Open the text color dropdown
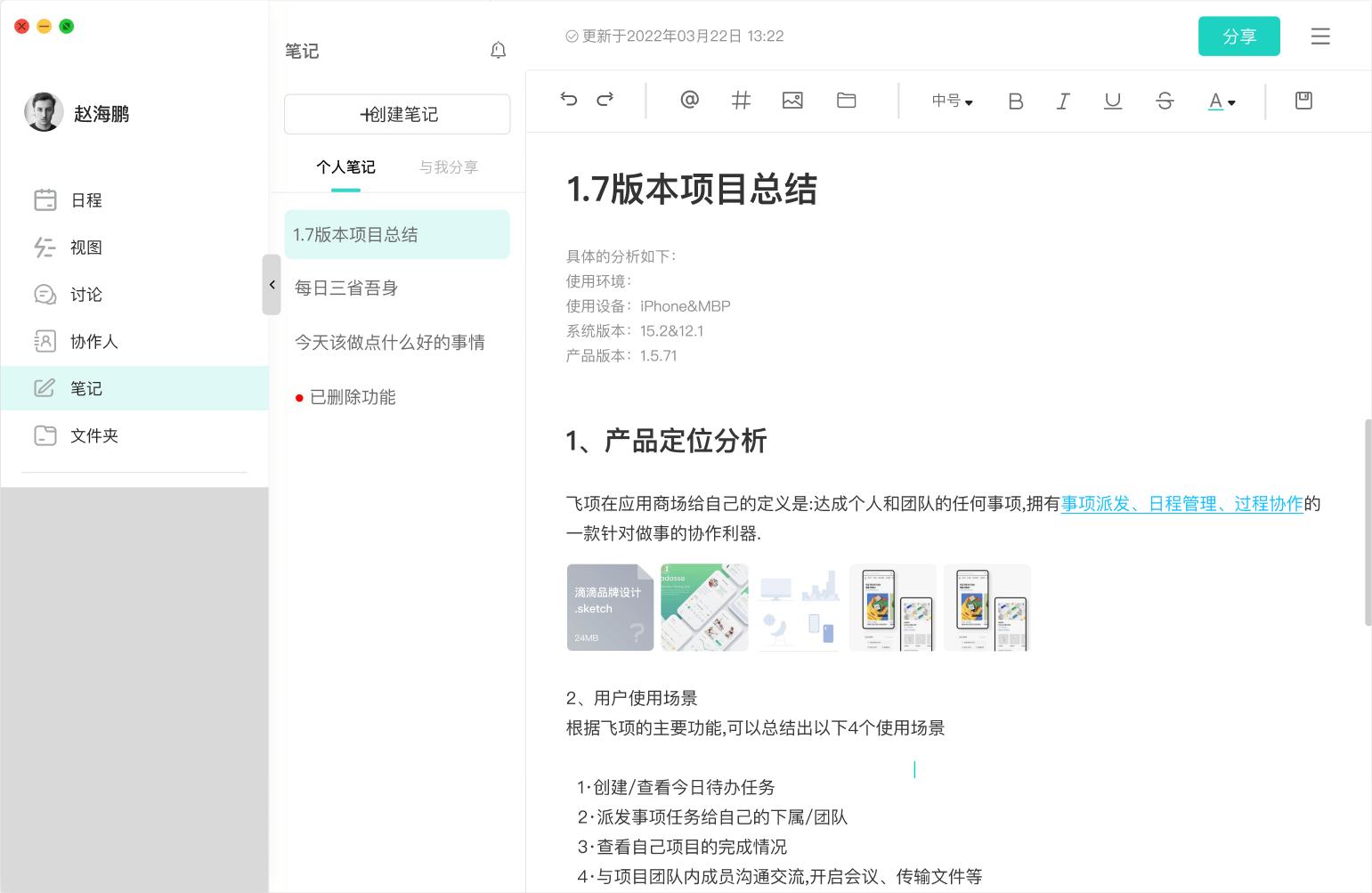The width and height of the screenshot is (1372, 893). point(1222,101)
